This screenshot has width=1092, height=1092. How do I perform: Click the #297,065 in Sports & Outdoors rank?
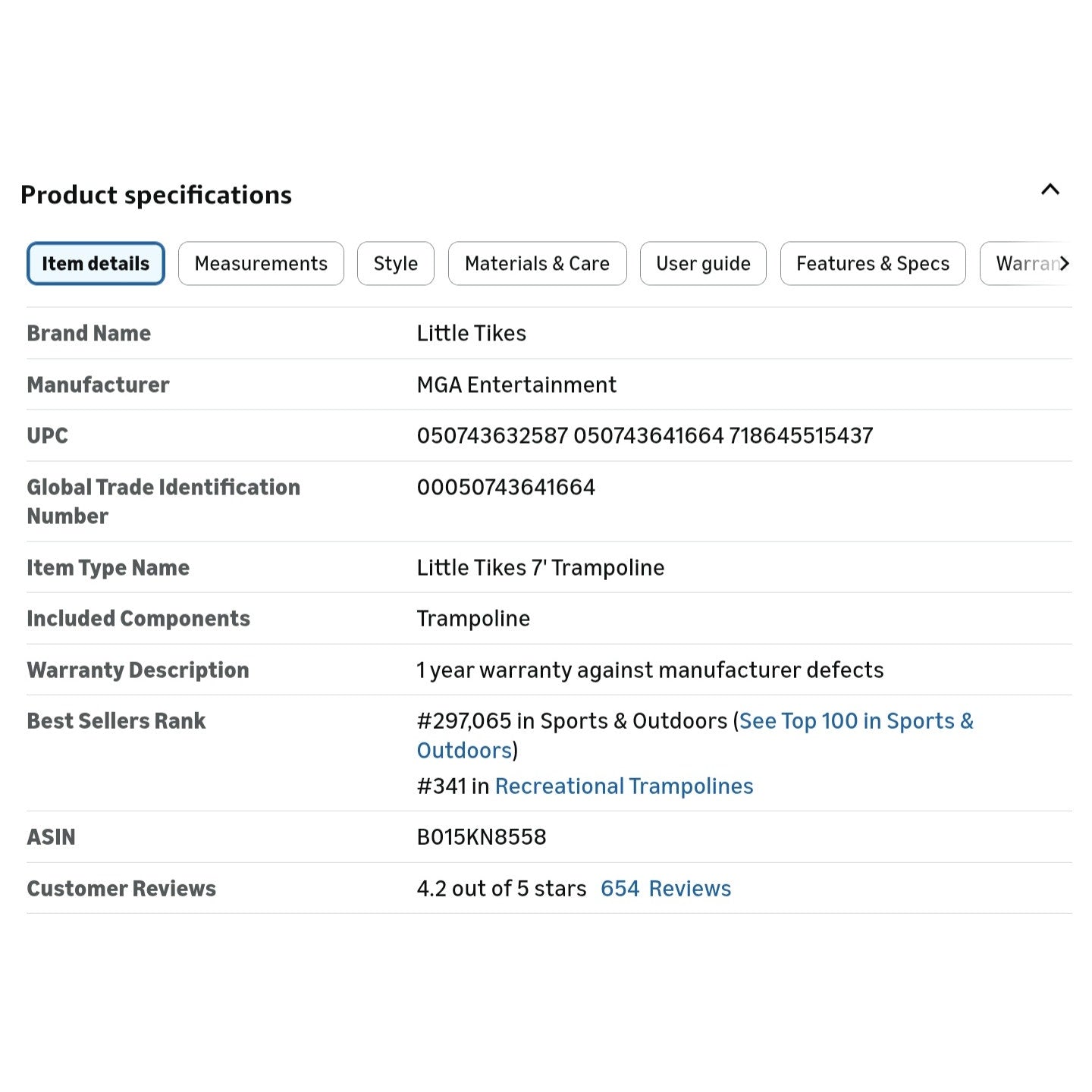(573, 721)
